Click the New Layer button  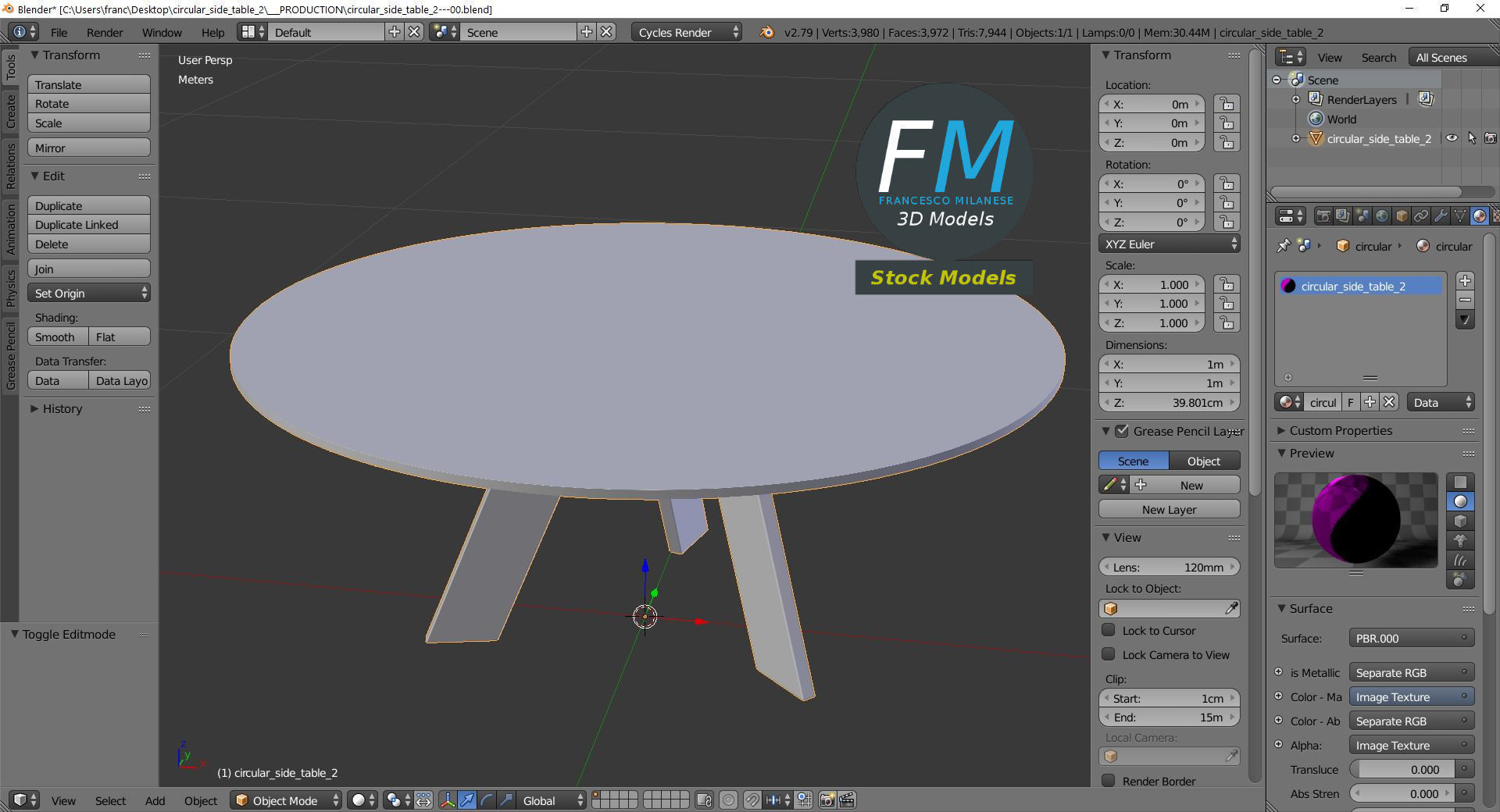tap(1169, 509)
